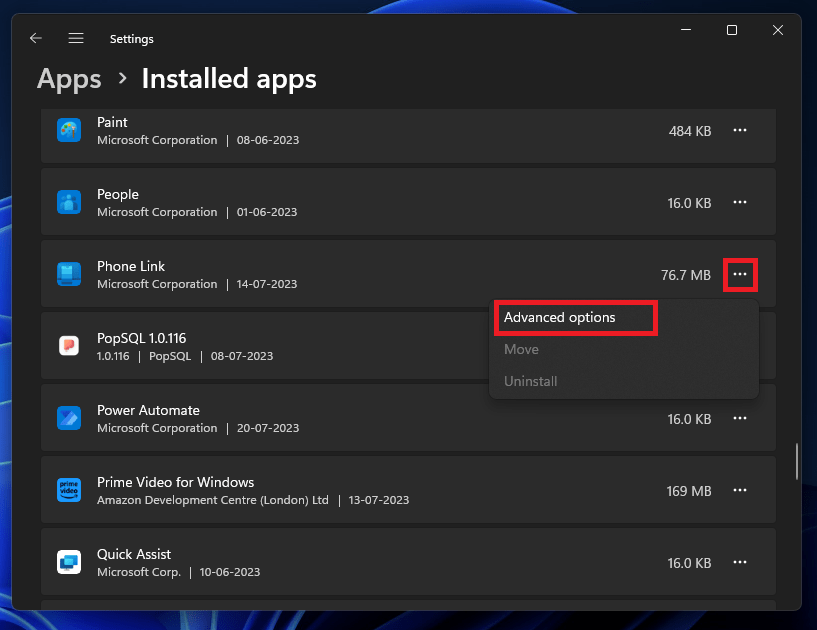Click People's 16.0 KB size value

pyautogui.click(x=689, y=203)
